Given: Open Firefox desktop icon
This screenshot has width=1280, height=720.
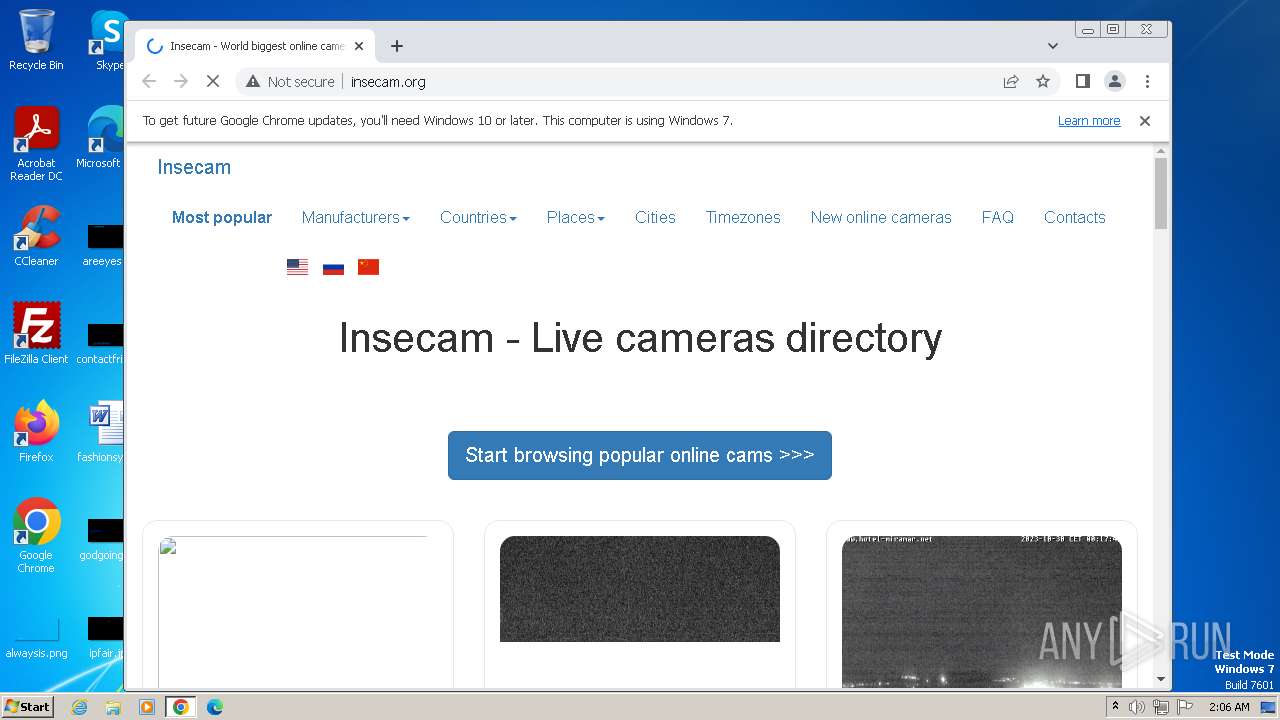Looking at the screenshot, I should 36,431.
